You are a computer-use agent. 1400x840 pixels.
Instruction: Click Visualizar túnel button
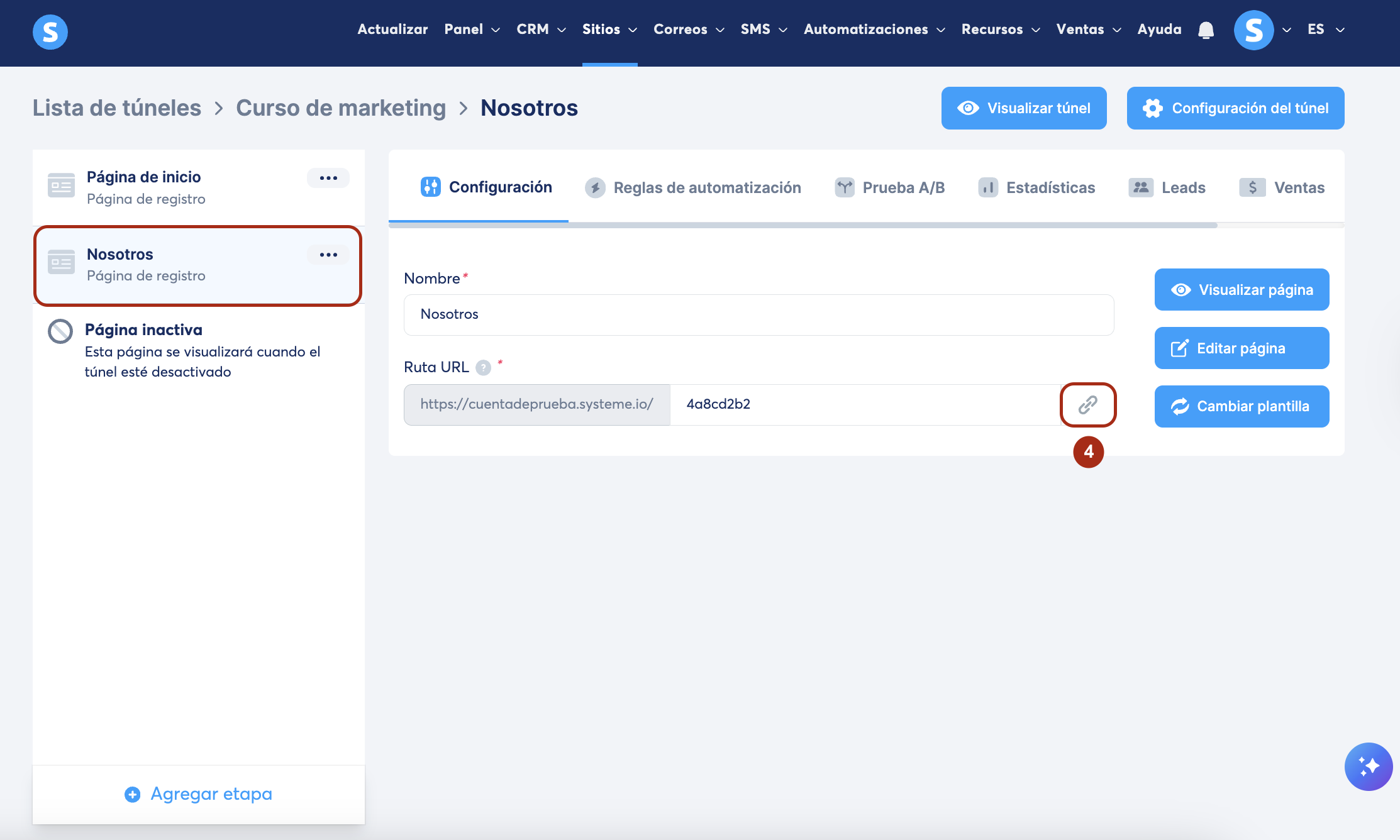point(1024,108)
